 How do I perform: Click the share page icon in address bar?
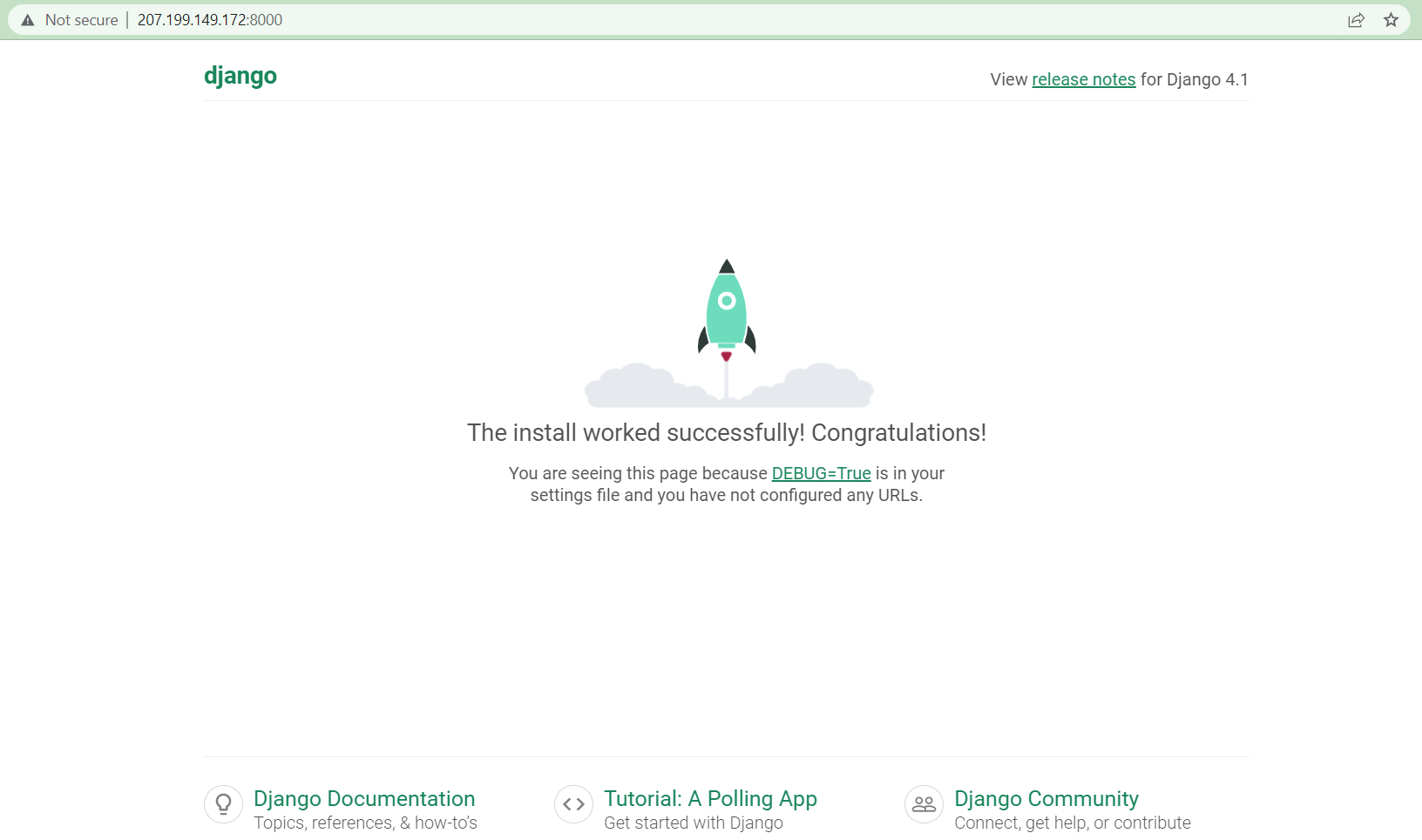1356,20
